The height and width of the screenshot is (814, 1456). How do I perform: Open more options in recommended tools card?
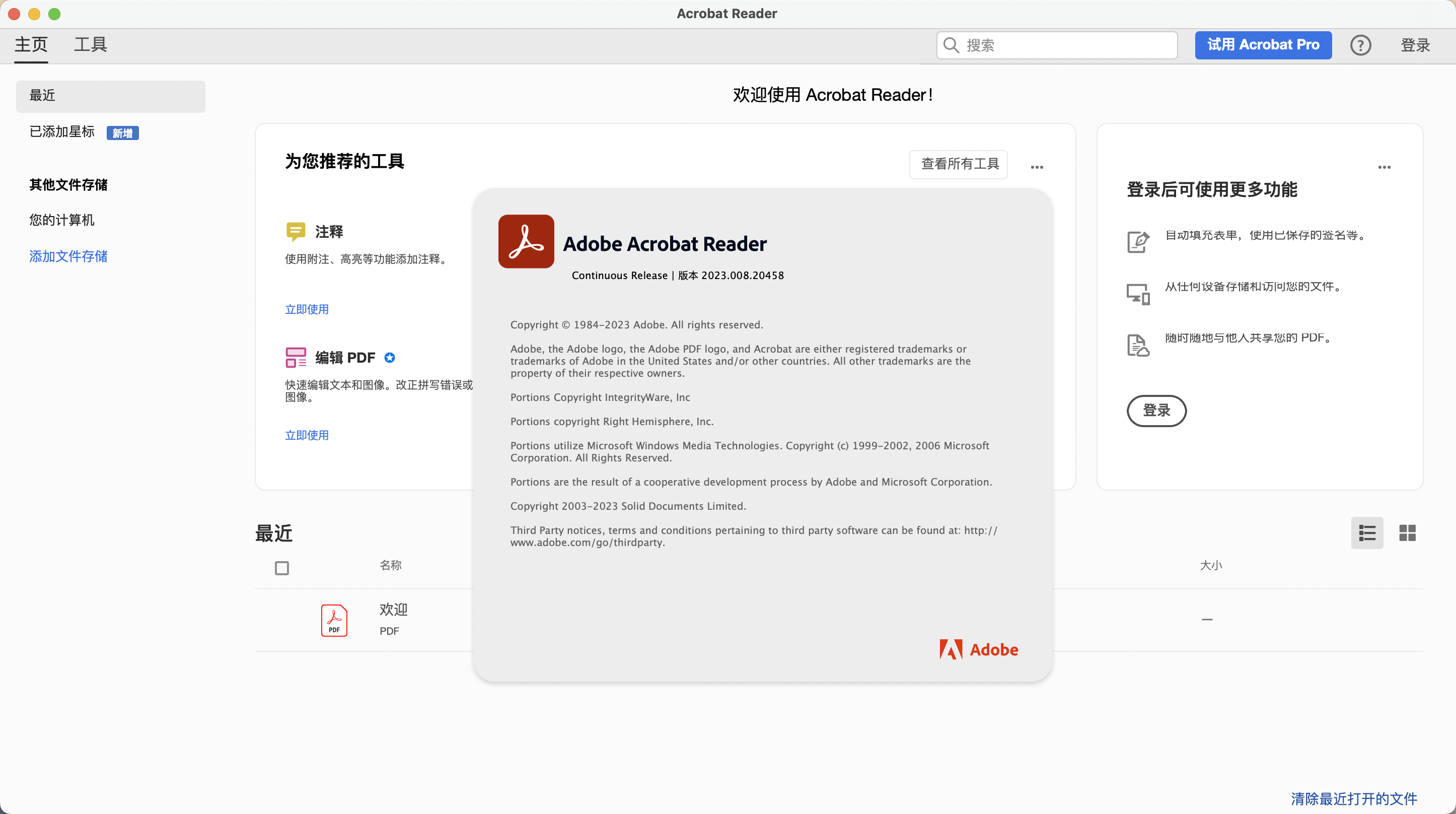click(1037, 167)
